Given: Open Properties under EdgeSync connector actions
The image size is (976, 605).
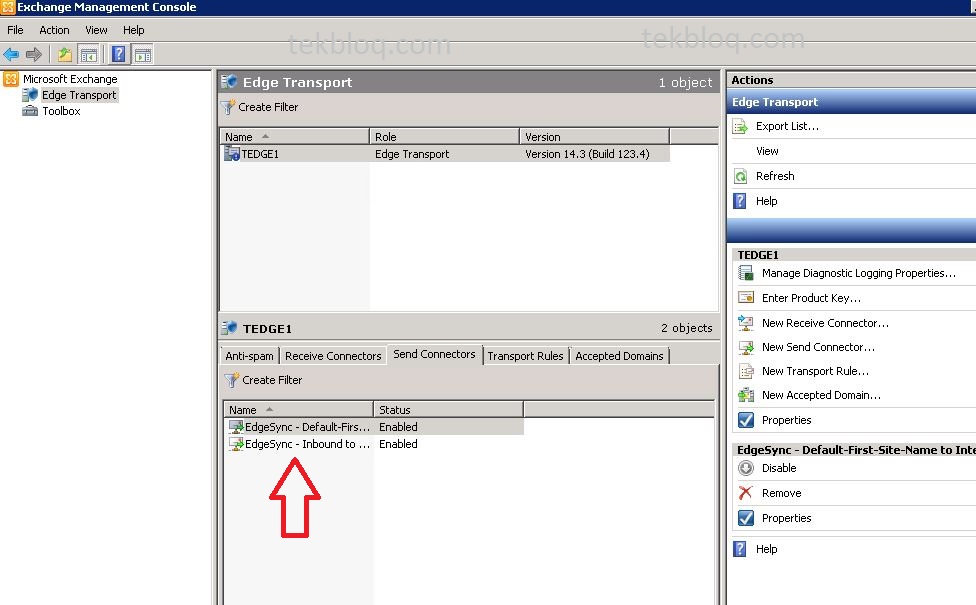Looking at the screenshot, I should [x=786, y=518].
